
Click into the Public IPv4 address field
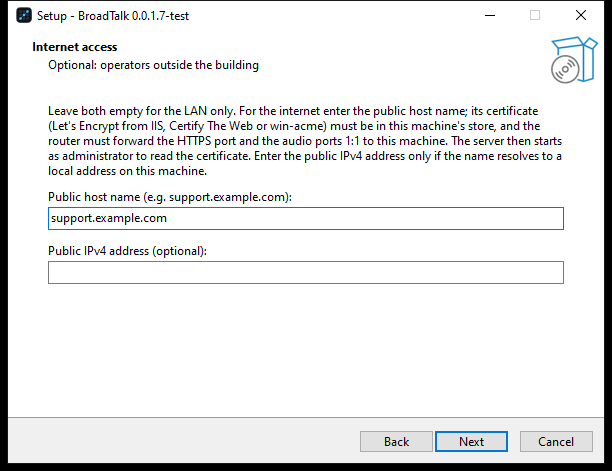point(306,272)
